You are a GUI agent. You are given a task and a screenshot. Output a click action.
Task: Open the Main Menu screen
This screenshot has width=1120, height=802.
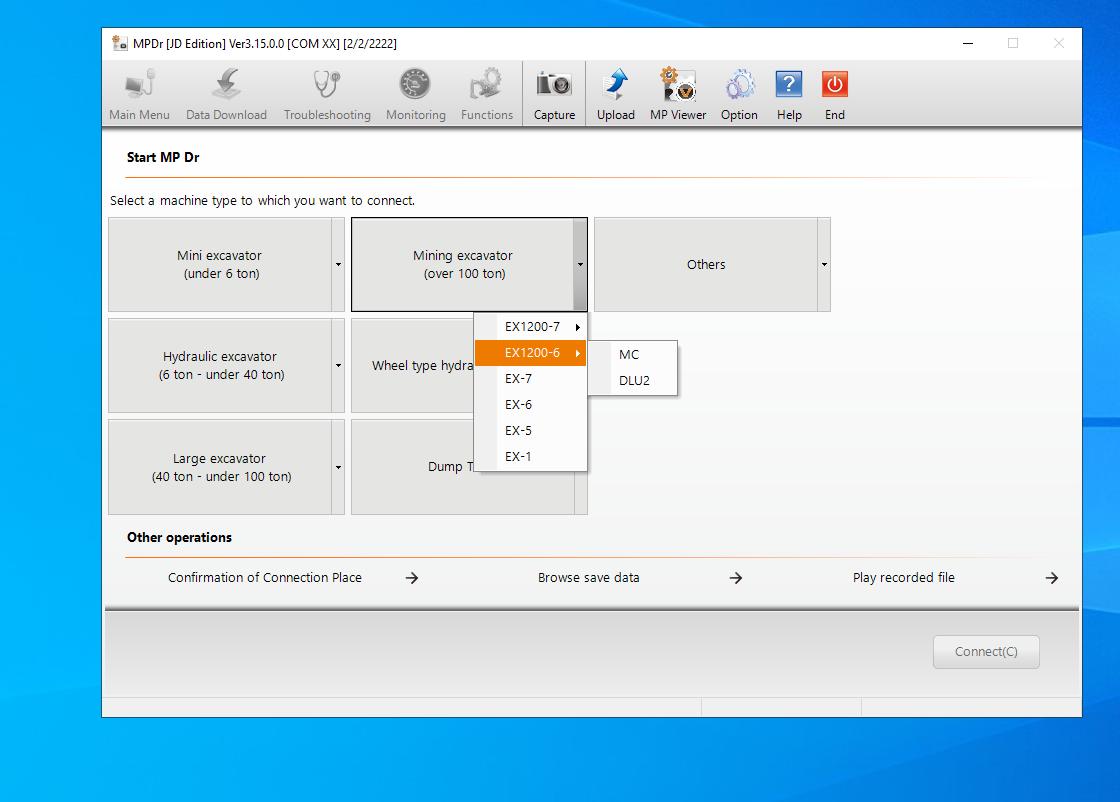[x=139, y=92]
